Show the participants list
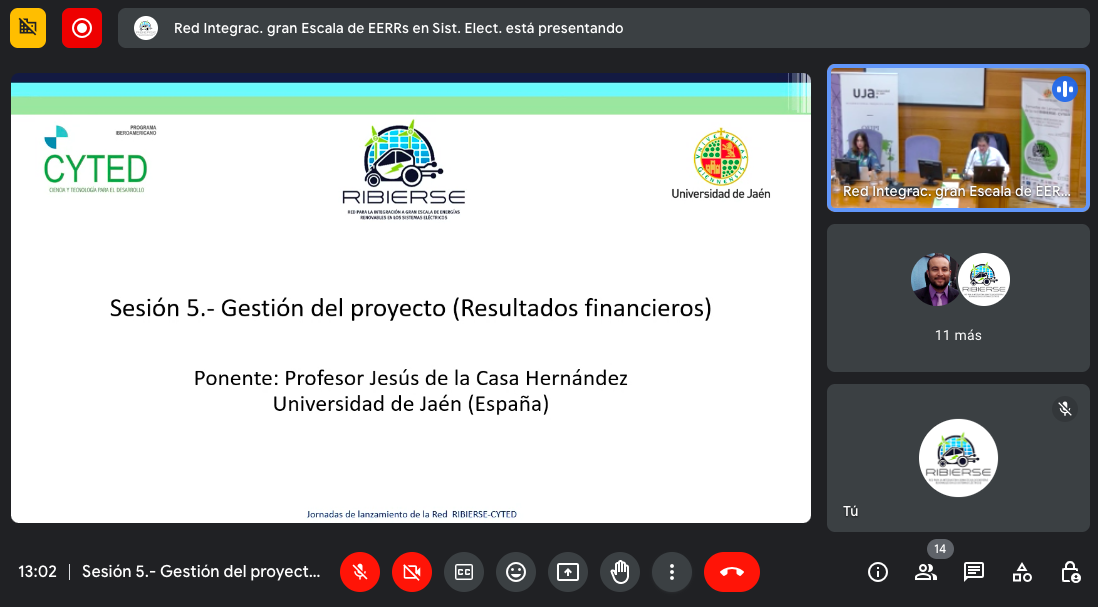This screenshot has width=1098, height=607. tap(926, 572)
